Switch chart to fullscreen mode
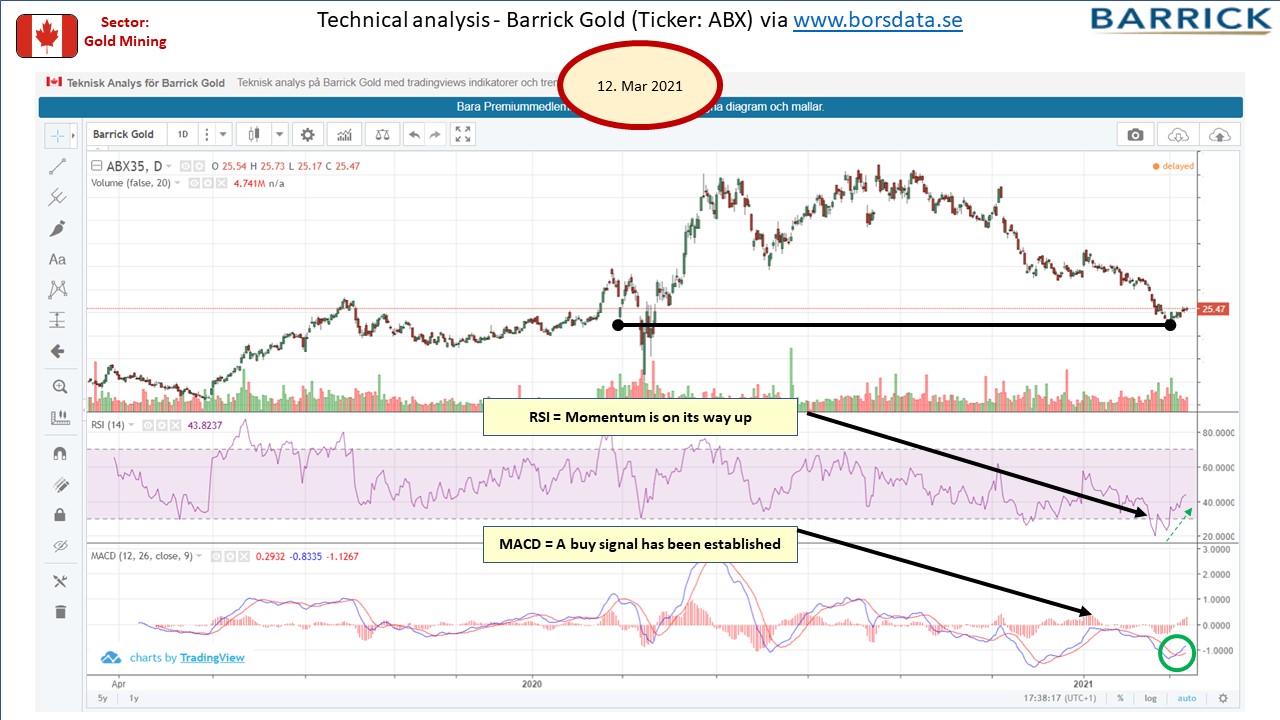Image resolution: width=1280 pixels, height=720 pixels. (x=463, y=134)
